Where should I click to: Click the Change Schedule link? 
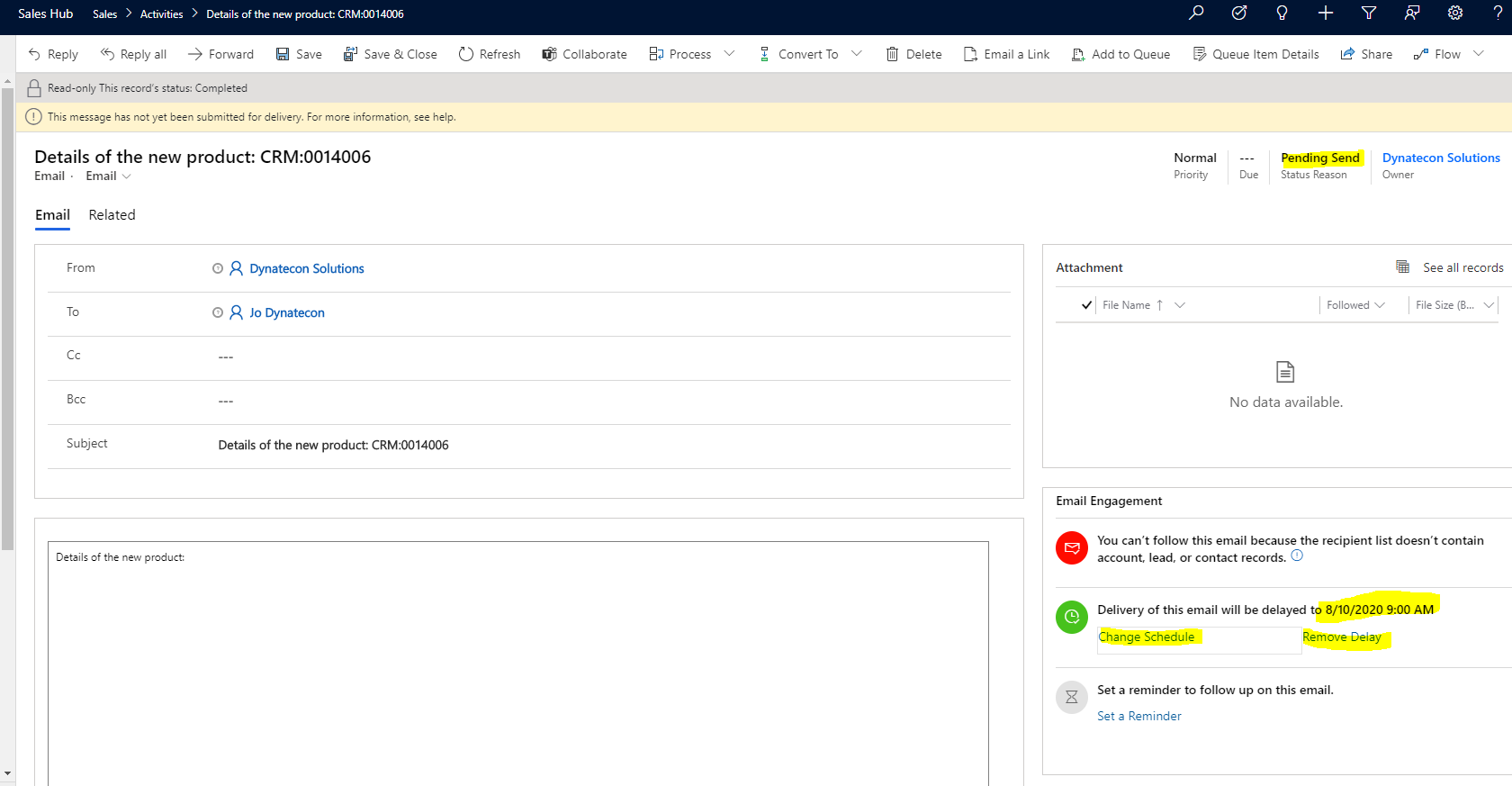(x=1147, y=637)
